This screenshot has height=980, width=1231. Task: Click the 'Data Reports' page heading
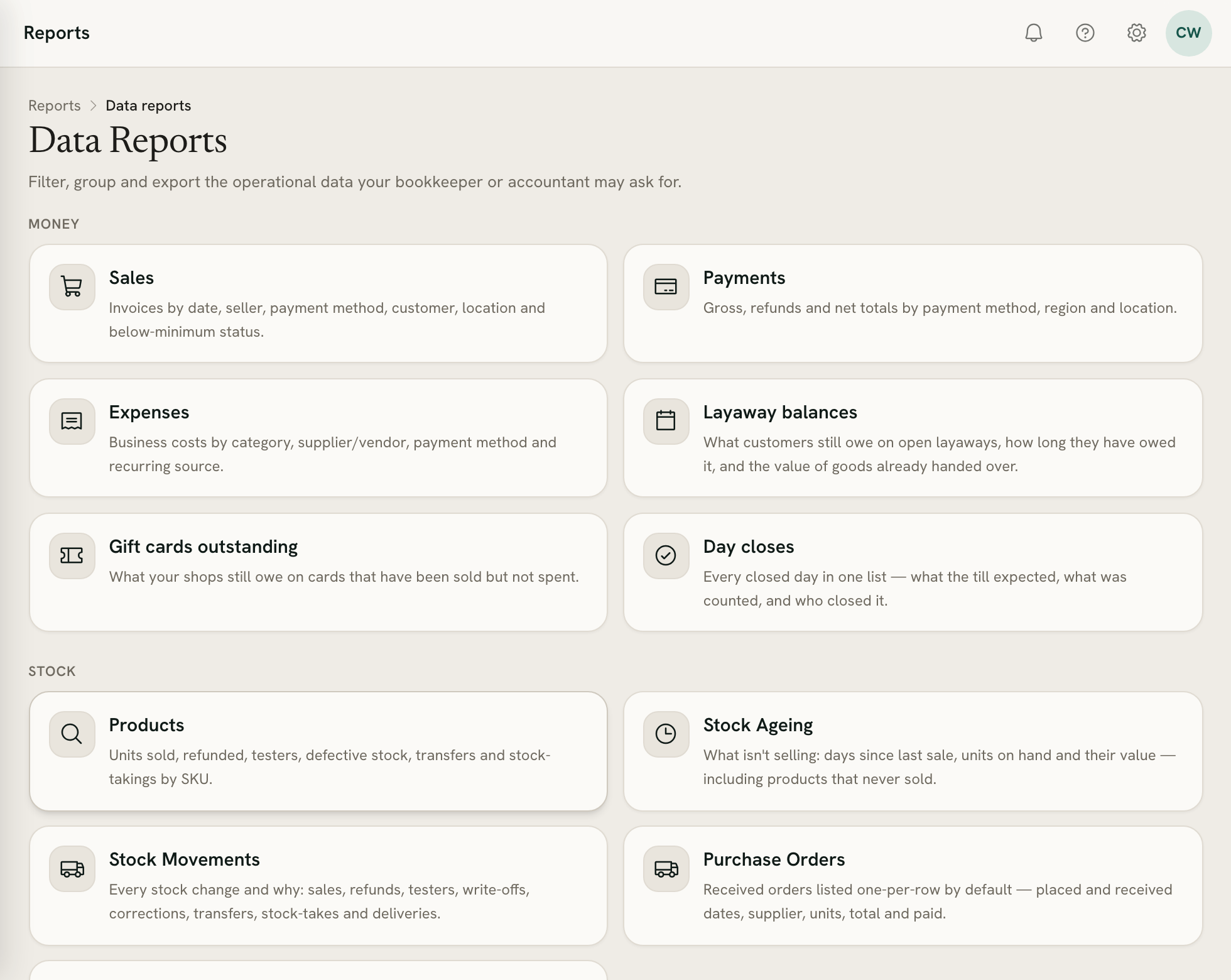pos(127,140)
